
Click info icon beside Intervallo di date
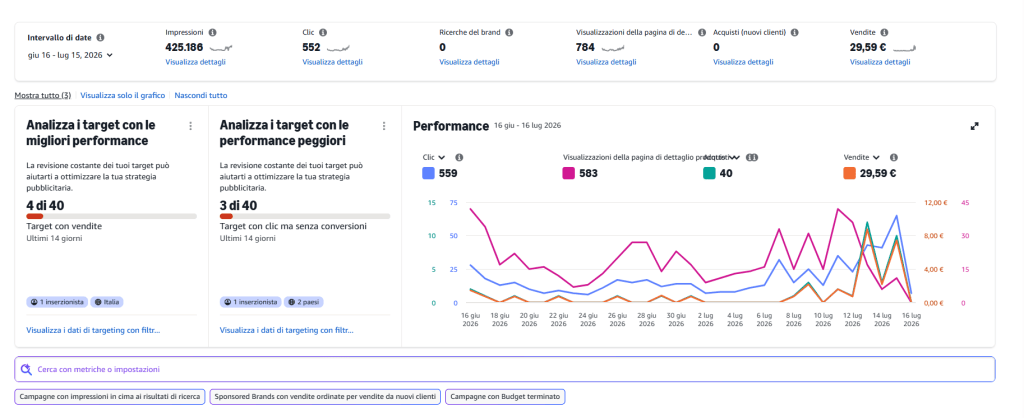pos(100,38)
